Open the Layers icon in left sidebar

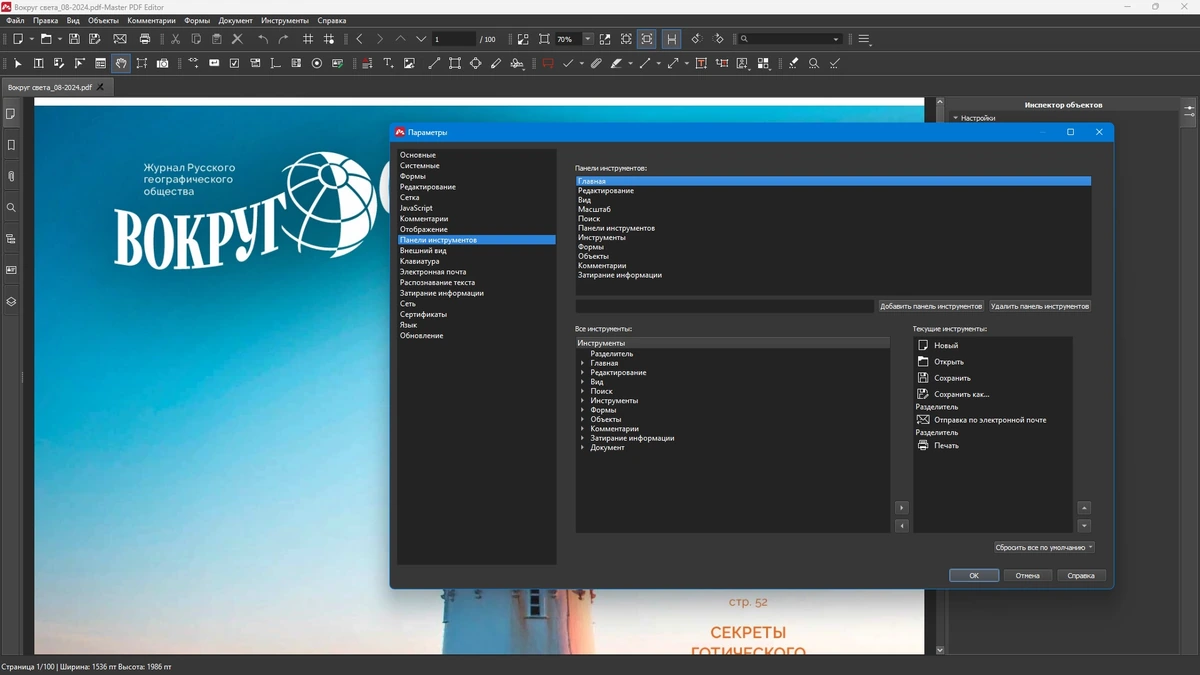pyautogui.click(x=11, y=301)
